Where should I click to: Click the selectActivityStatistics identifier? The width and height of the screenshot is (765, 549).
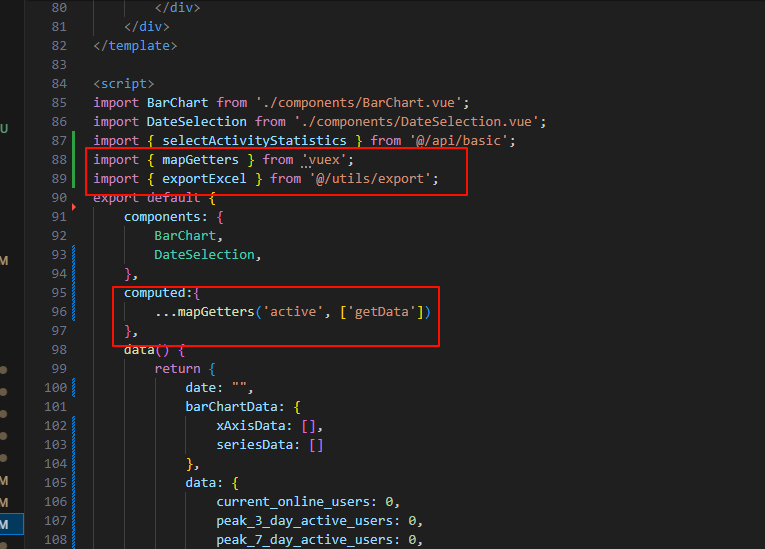[254, 141]
